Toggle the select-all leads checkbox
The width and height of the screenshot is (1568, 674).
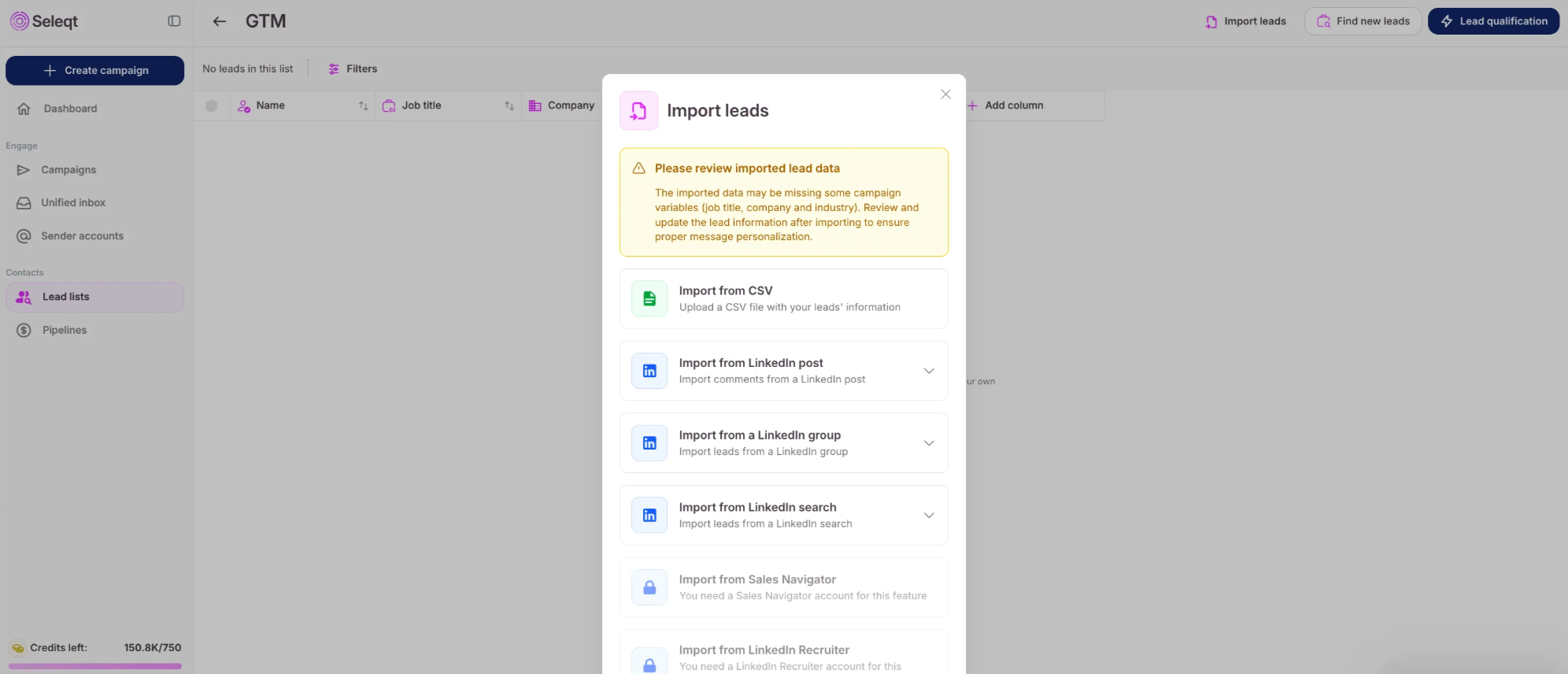pyautogui.click(x=212, y=106)
